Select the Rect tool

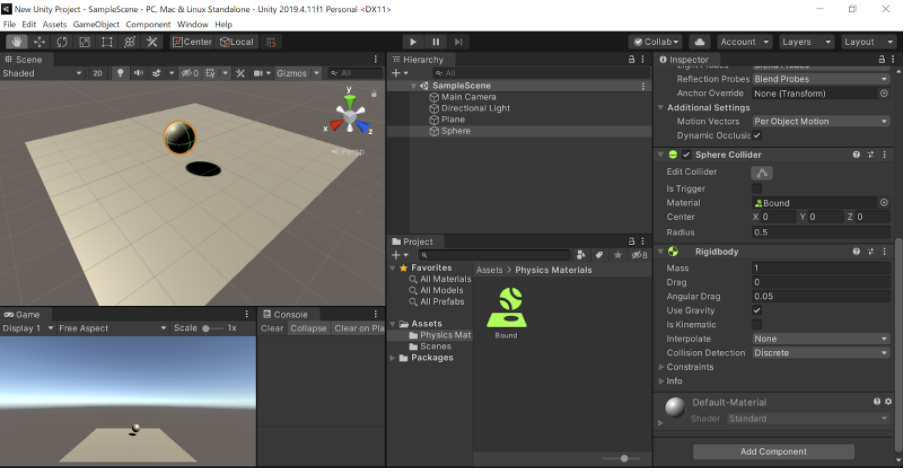[107, 42]
